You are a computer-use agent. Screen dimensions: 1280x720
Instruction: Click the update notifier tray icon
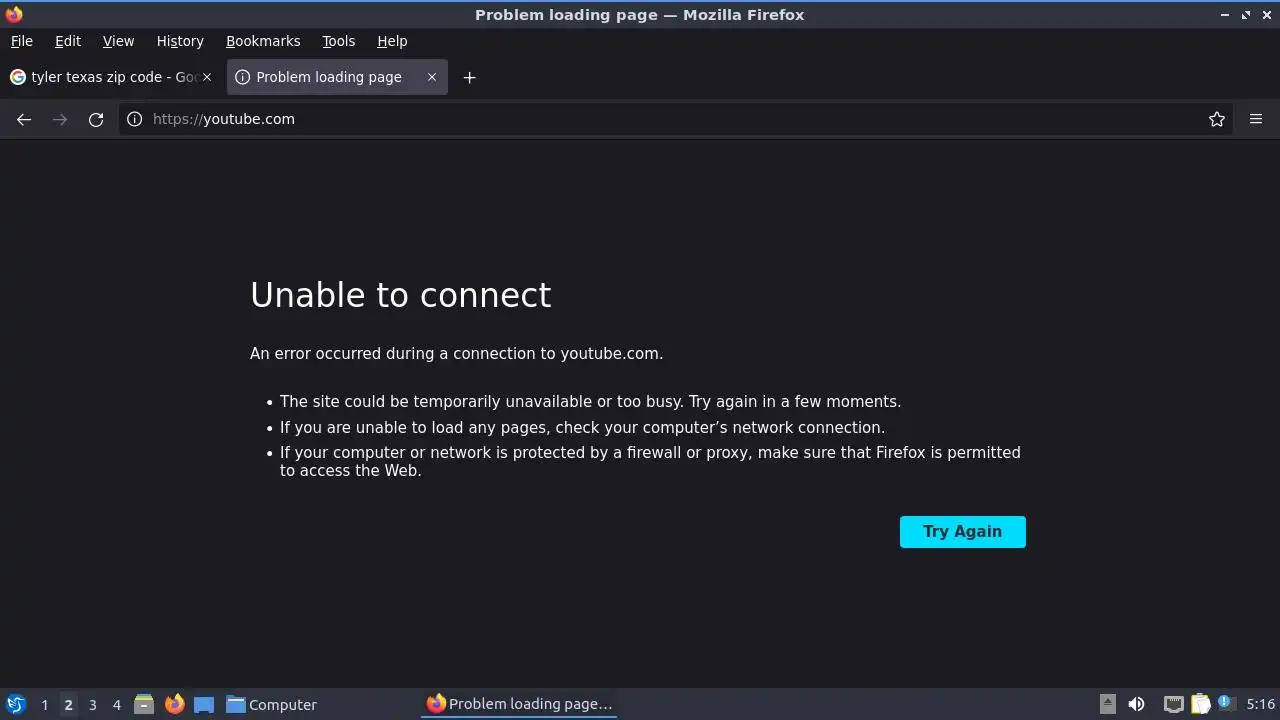[1226, 704]
